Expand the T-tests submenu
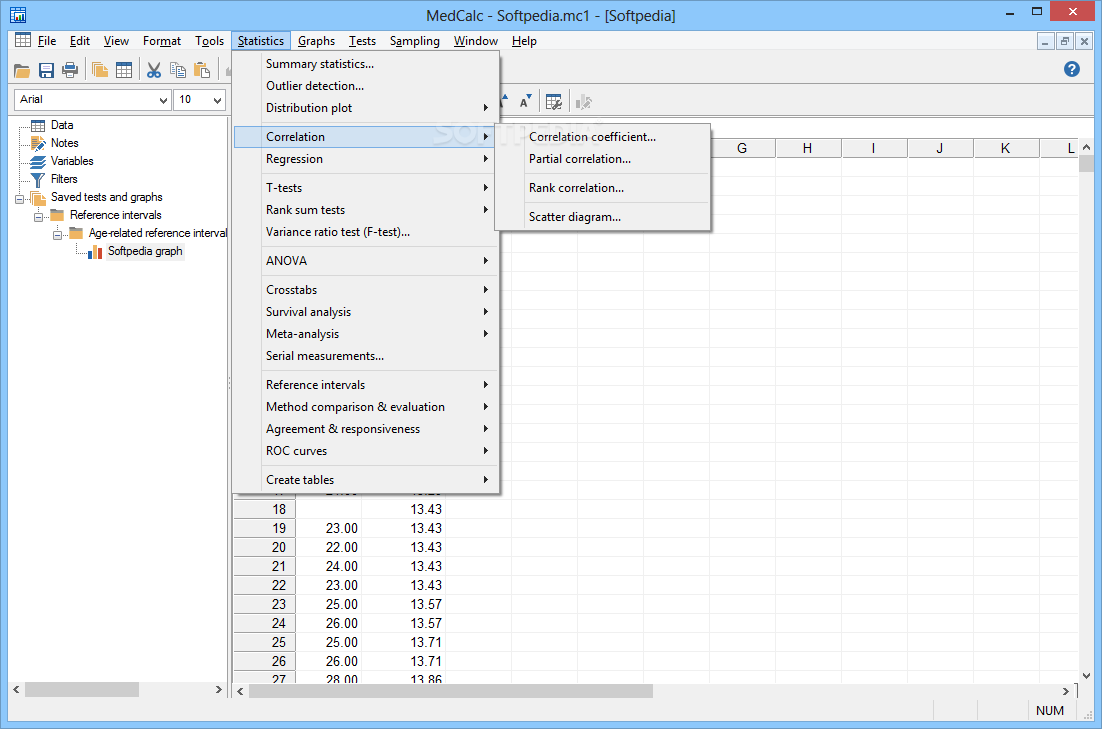1102x729 pixels. pyautogui.click(x=366, y=188)
